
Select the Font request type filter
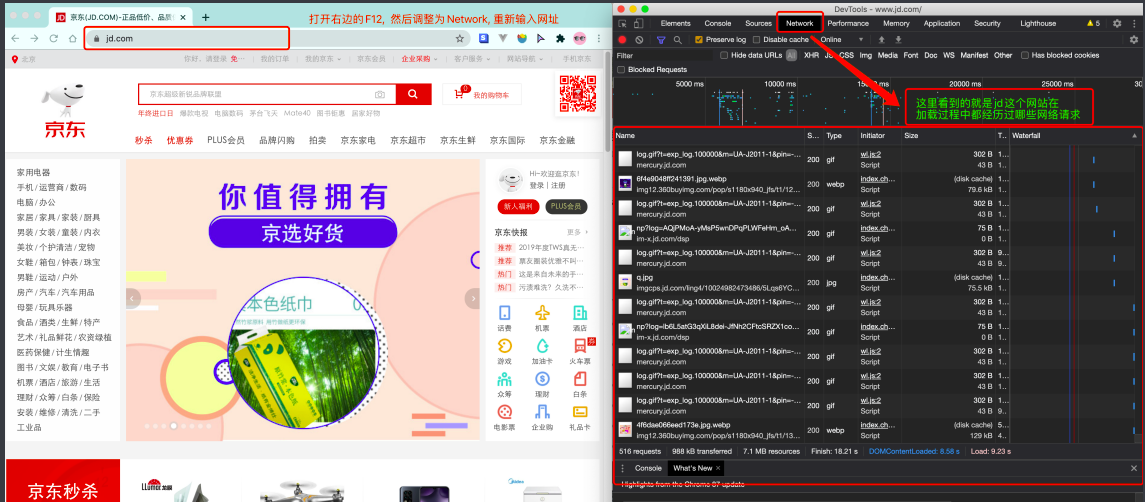(911, 55)
